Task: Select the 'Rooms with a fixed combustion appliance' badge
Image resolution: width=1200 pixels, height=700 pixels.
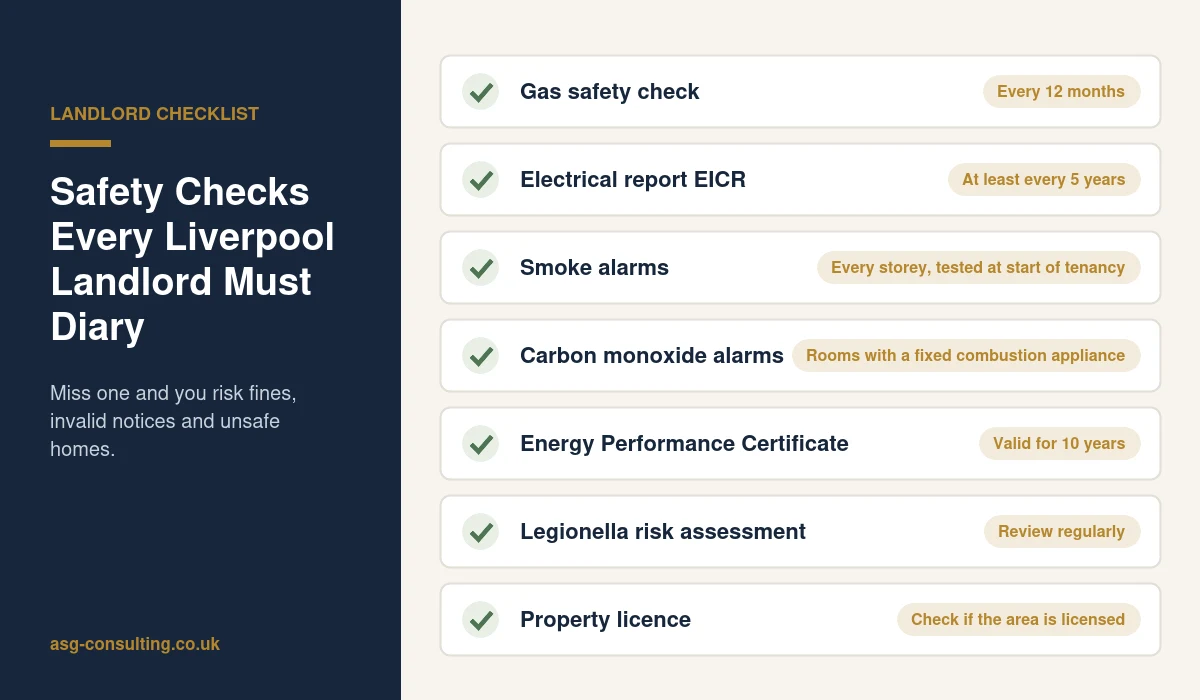Action: tap(966, 356)
